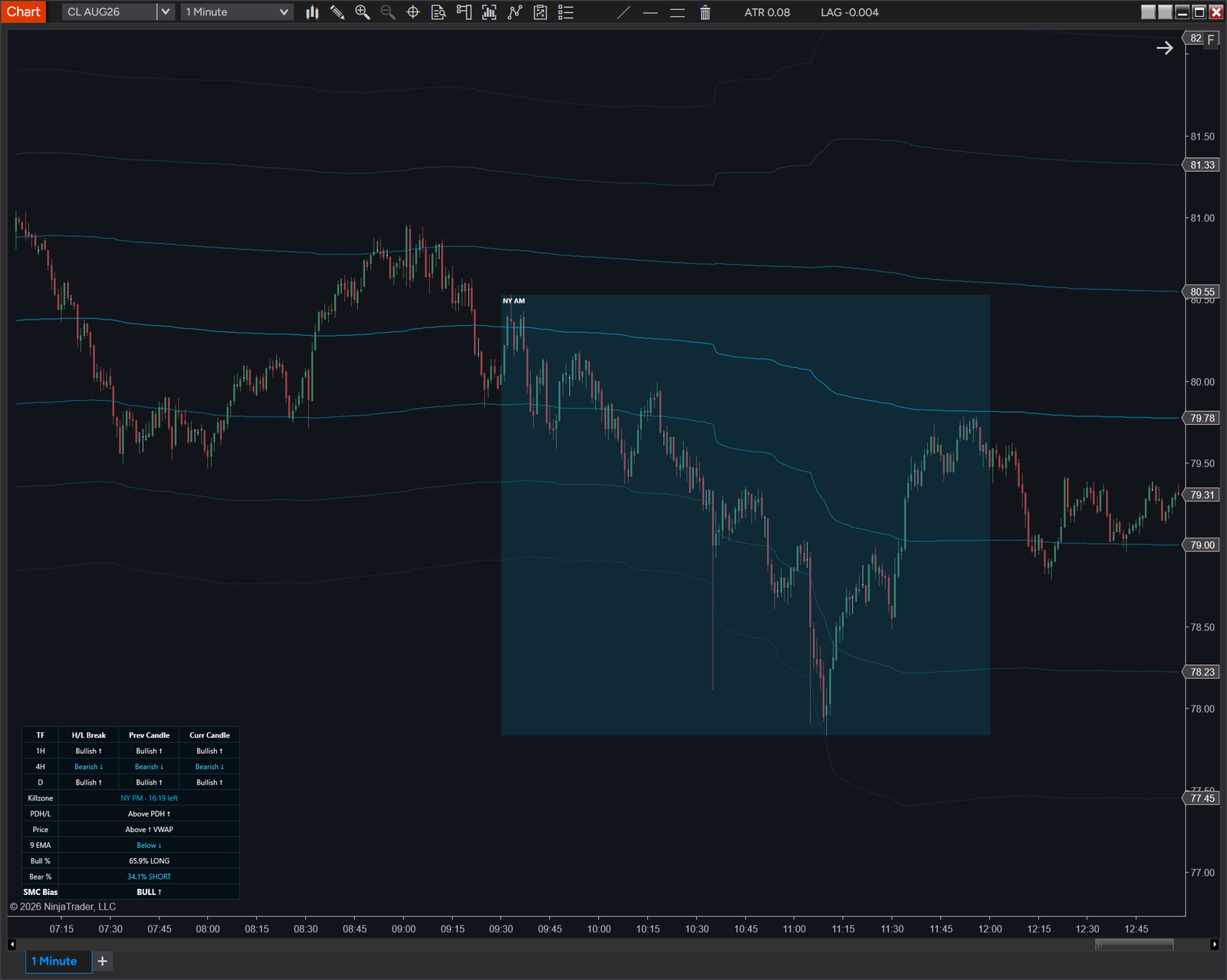Click the 09:30 time axis label
The width and height of the screenshot is (1227, 980).
pyautogui.click(x=501, y=929)
